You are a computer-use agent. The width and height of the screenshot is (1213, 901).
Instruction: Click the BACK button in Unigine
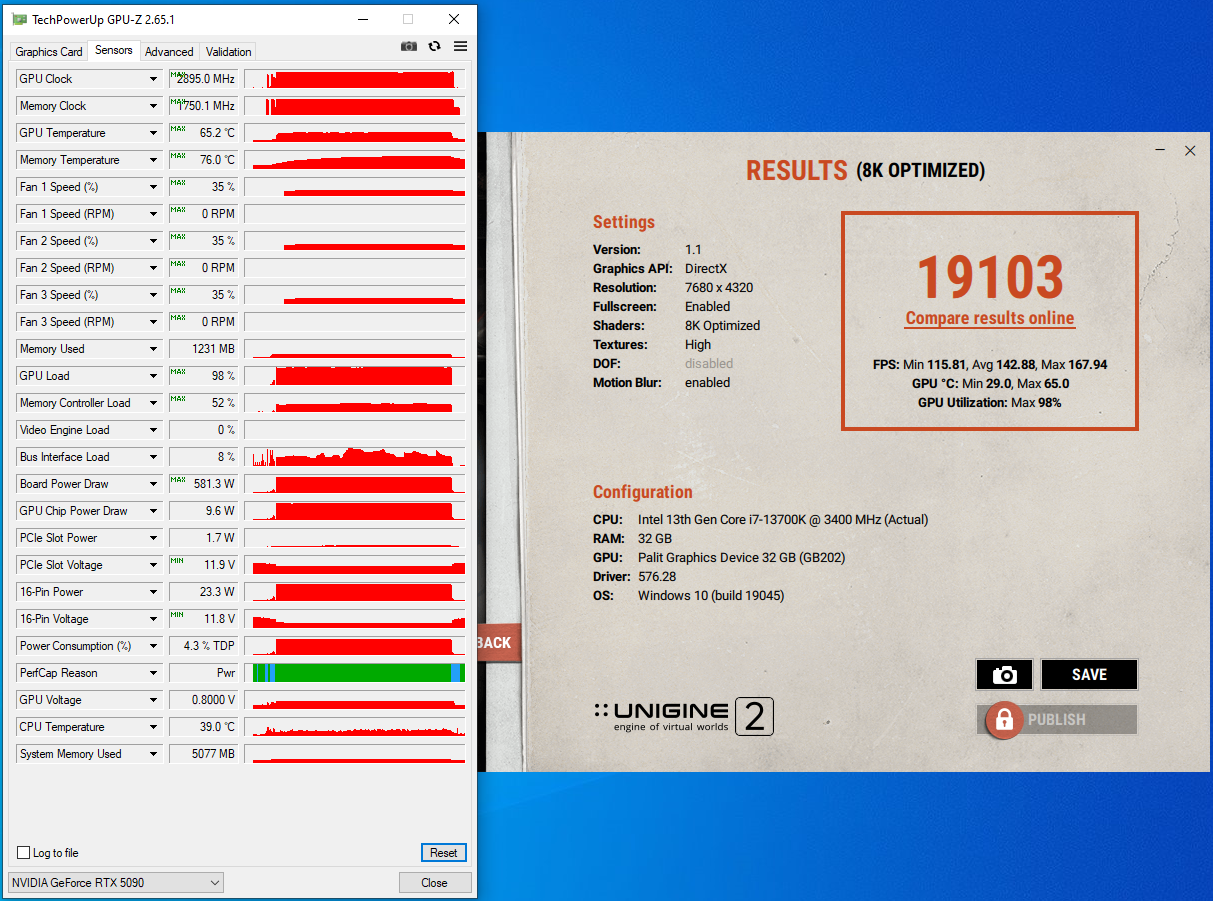(497, 643)
